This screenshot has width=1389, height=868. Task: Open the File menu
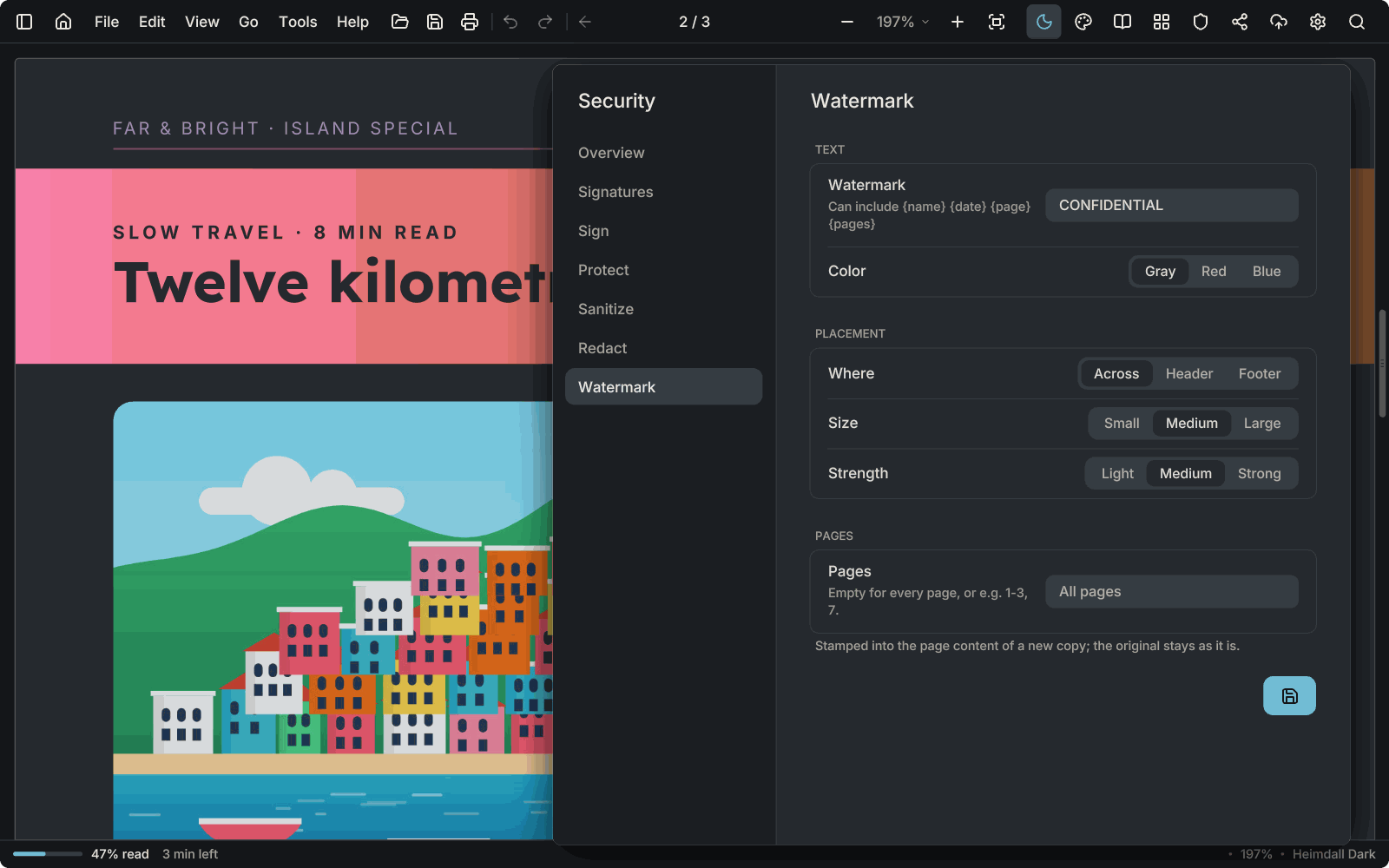point(107,22)
